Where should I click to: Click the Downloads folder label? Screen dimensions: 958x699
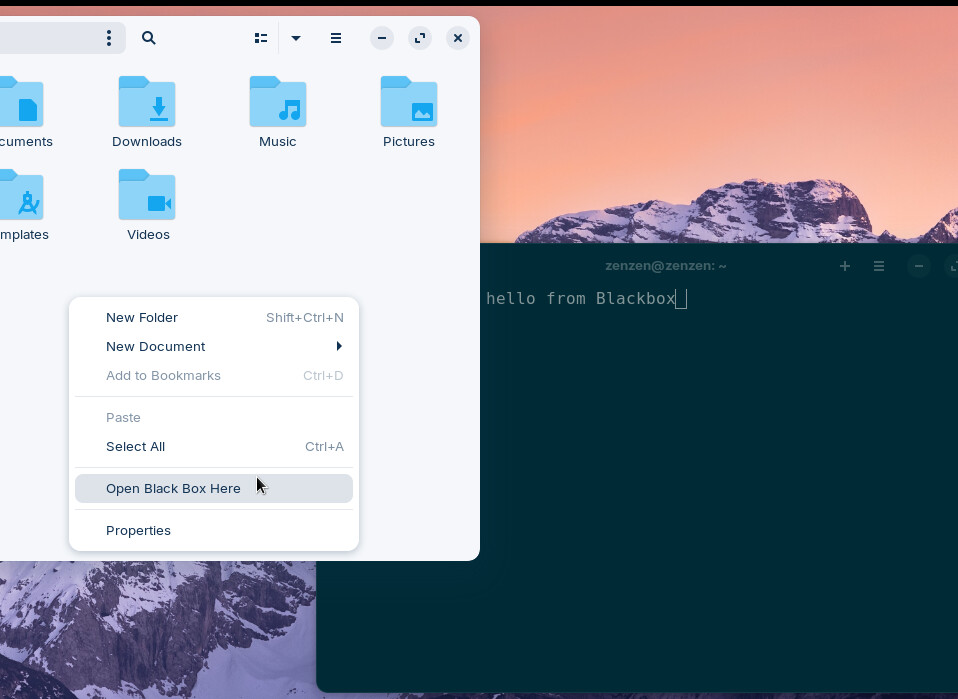pyautogui.click(x=147, y=142)
